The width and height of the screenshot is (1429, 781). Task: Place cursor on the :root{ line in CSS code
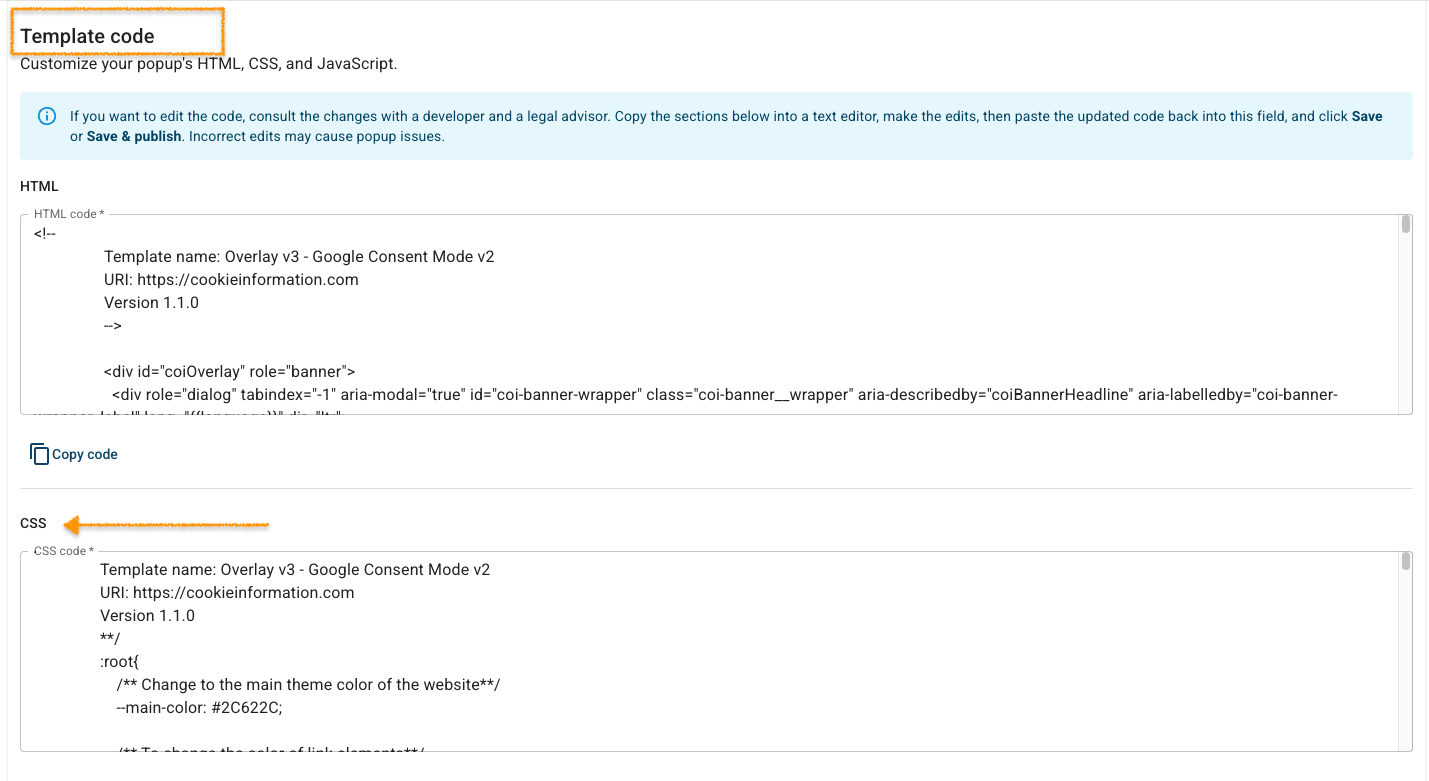click(125, 662)
